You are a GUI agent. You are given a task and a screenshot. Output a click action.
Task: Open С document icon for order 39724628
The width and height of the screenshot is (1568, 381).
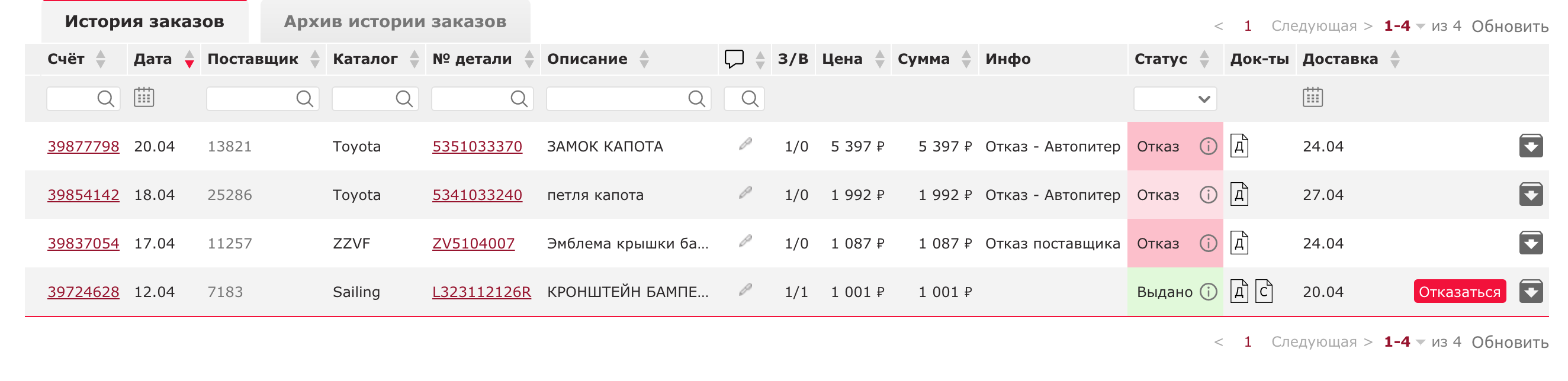pyautogui.click(x=1264, y=292)
